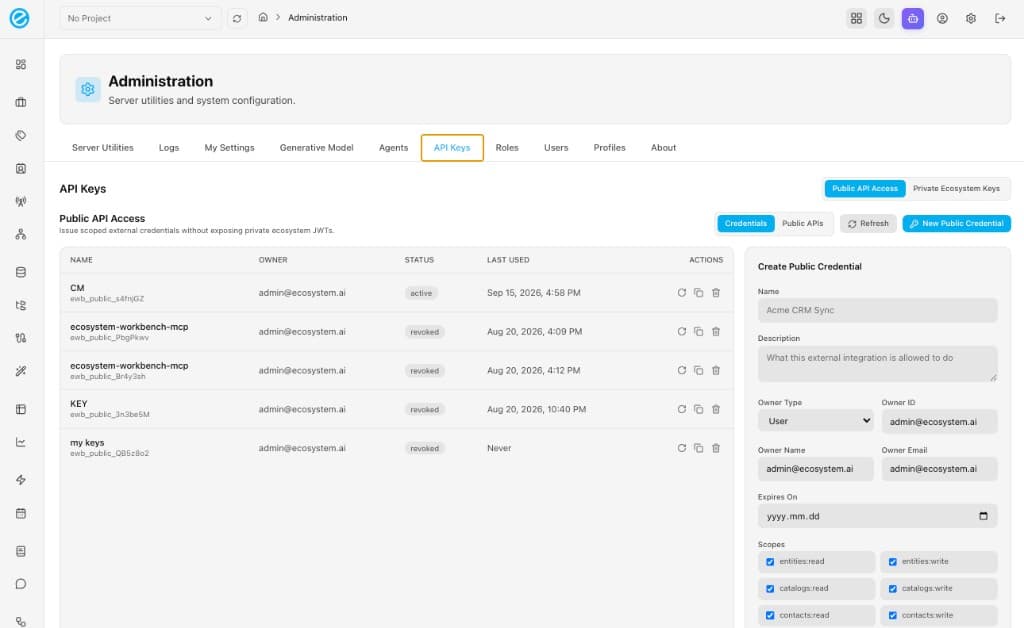This screenshot has height=628, width=1024.
Task: Show the Public APIs list
Action: pos(803,223)
